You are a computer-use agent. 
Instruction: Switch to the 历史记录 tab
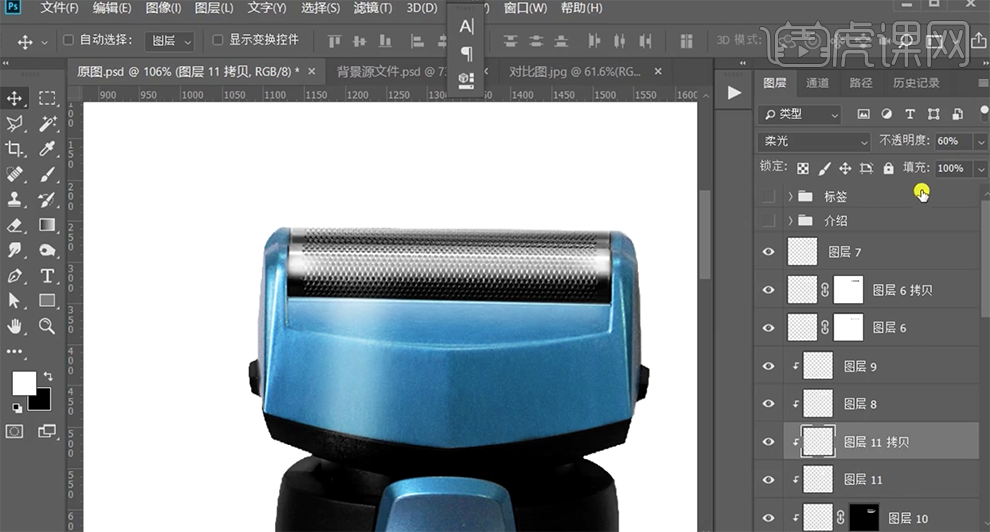915,83
